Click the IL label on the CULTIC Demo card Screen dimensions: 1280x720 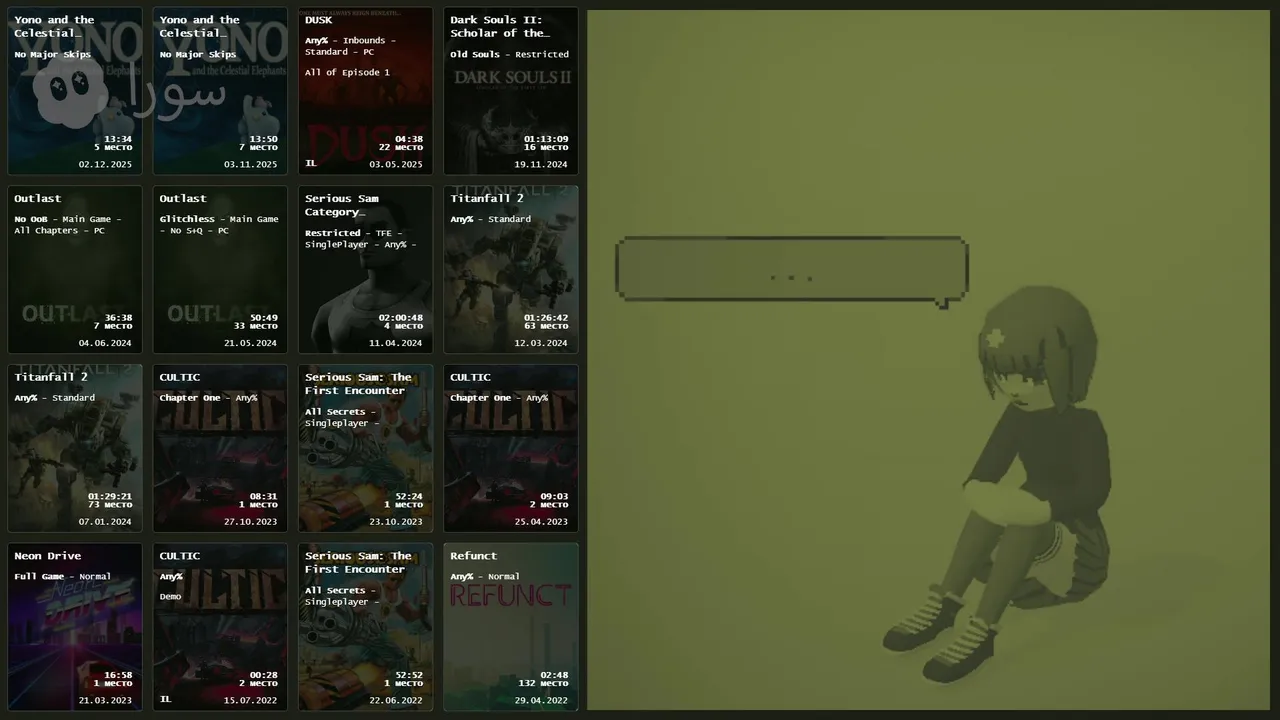(165, 699)
